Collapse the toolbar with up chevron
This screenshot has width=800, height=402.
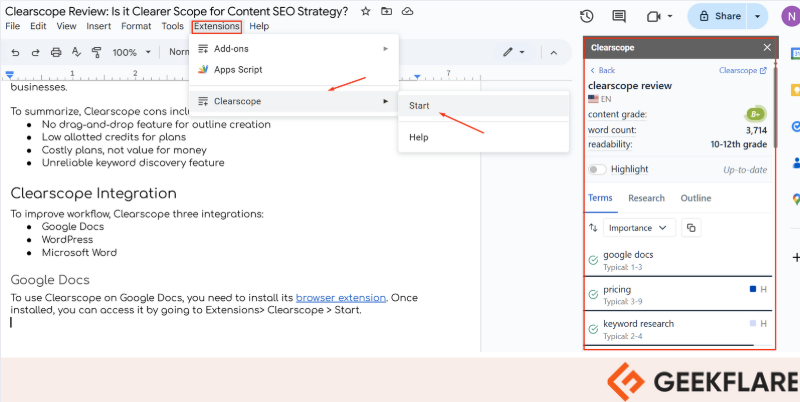coord(554,53)
